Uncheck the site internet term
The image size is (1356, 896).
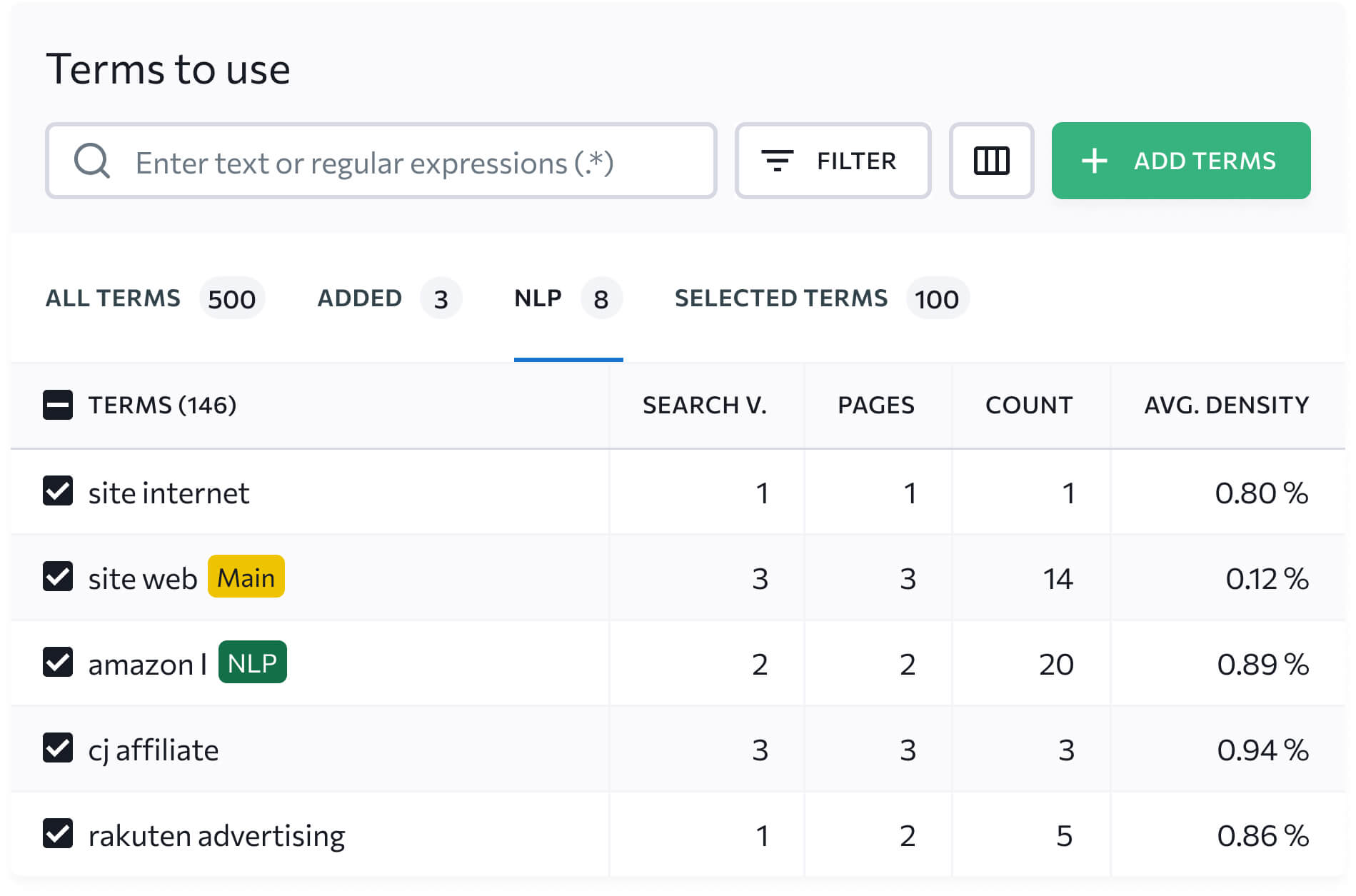[58, 491]
